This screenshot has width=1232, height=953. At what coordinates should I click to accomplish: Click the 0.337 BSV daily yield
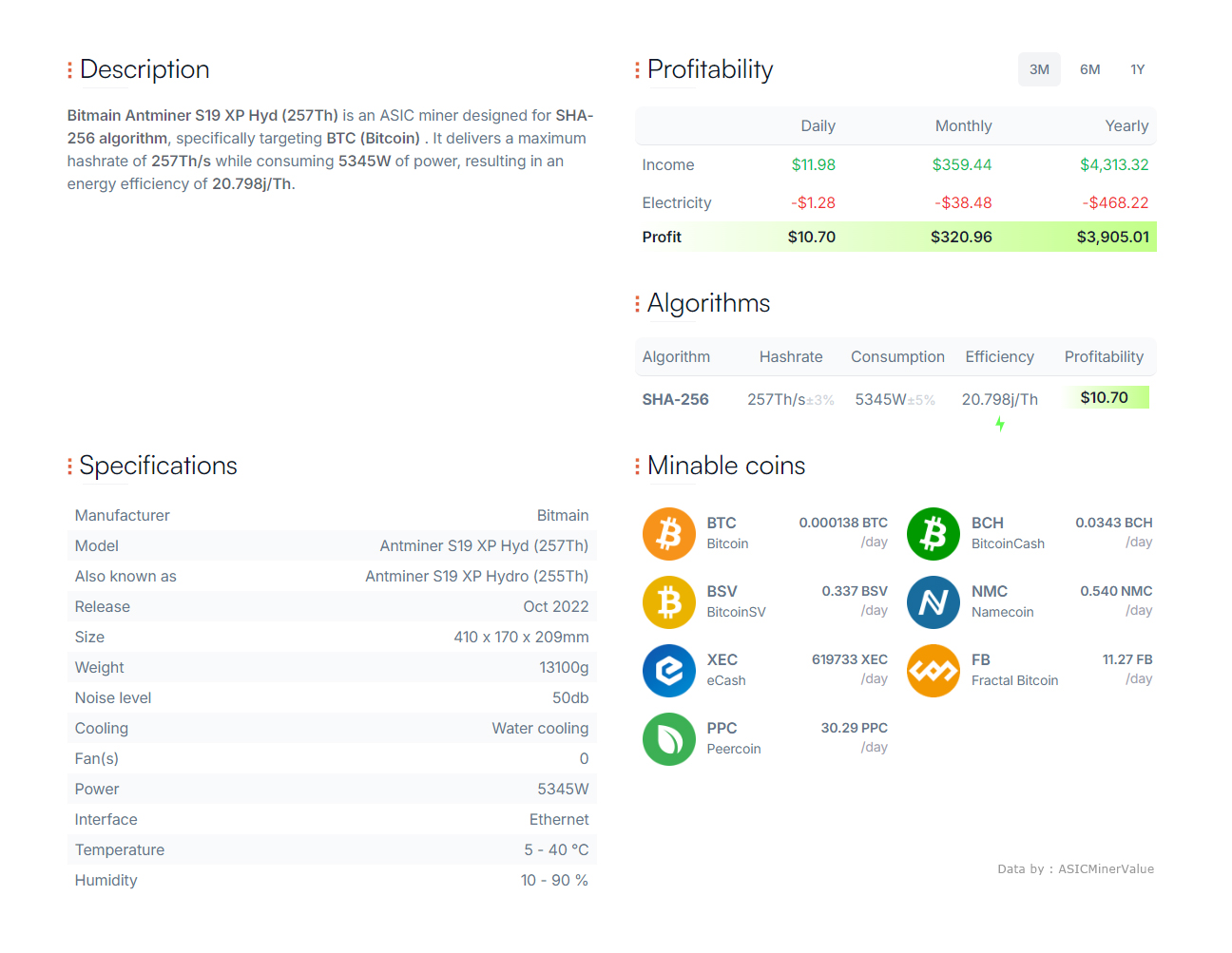click(855, 591)
